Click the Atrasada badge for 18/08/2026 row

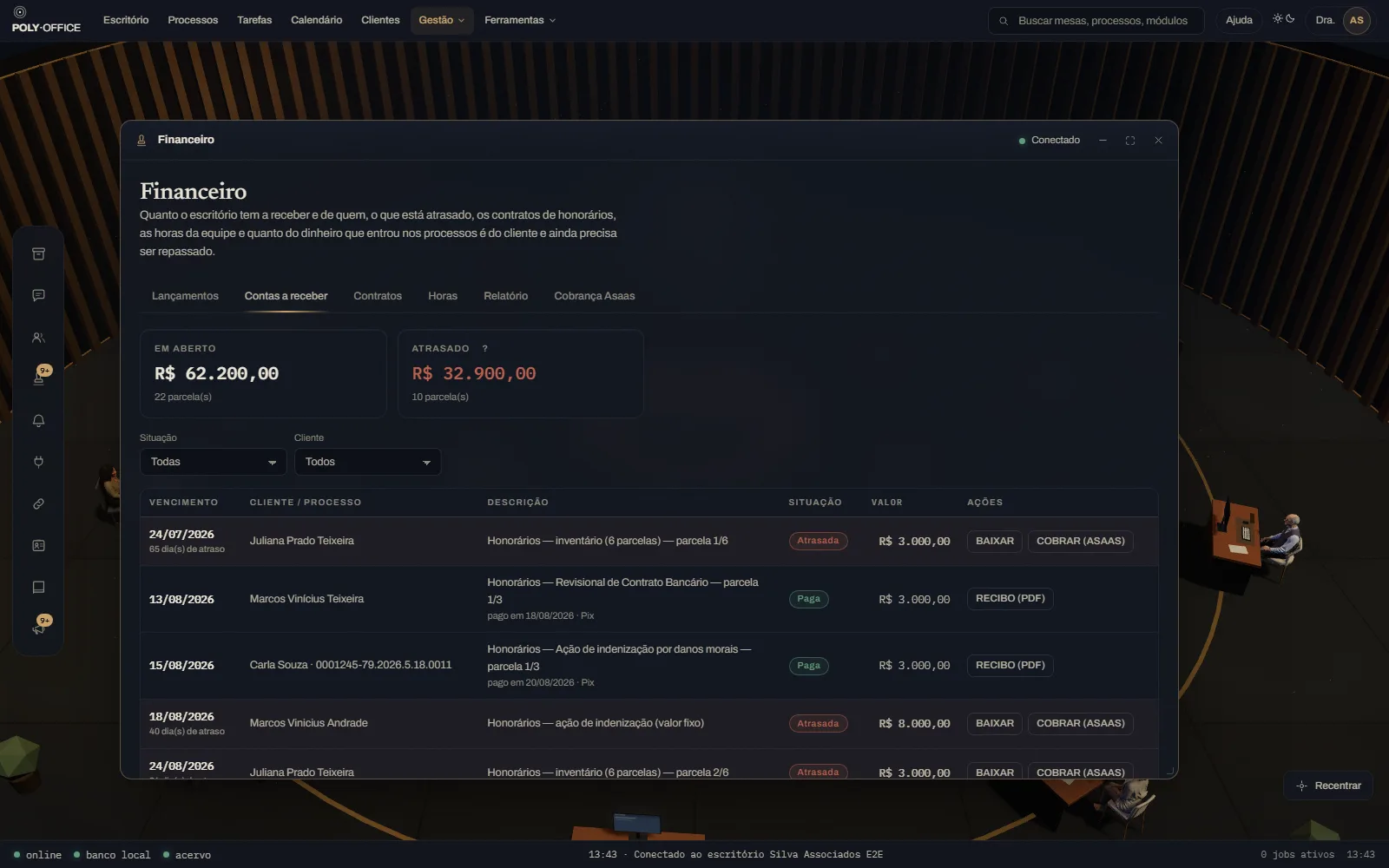point(818,723)
